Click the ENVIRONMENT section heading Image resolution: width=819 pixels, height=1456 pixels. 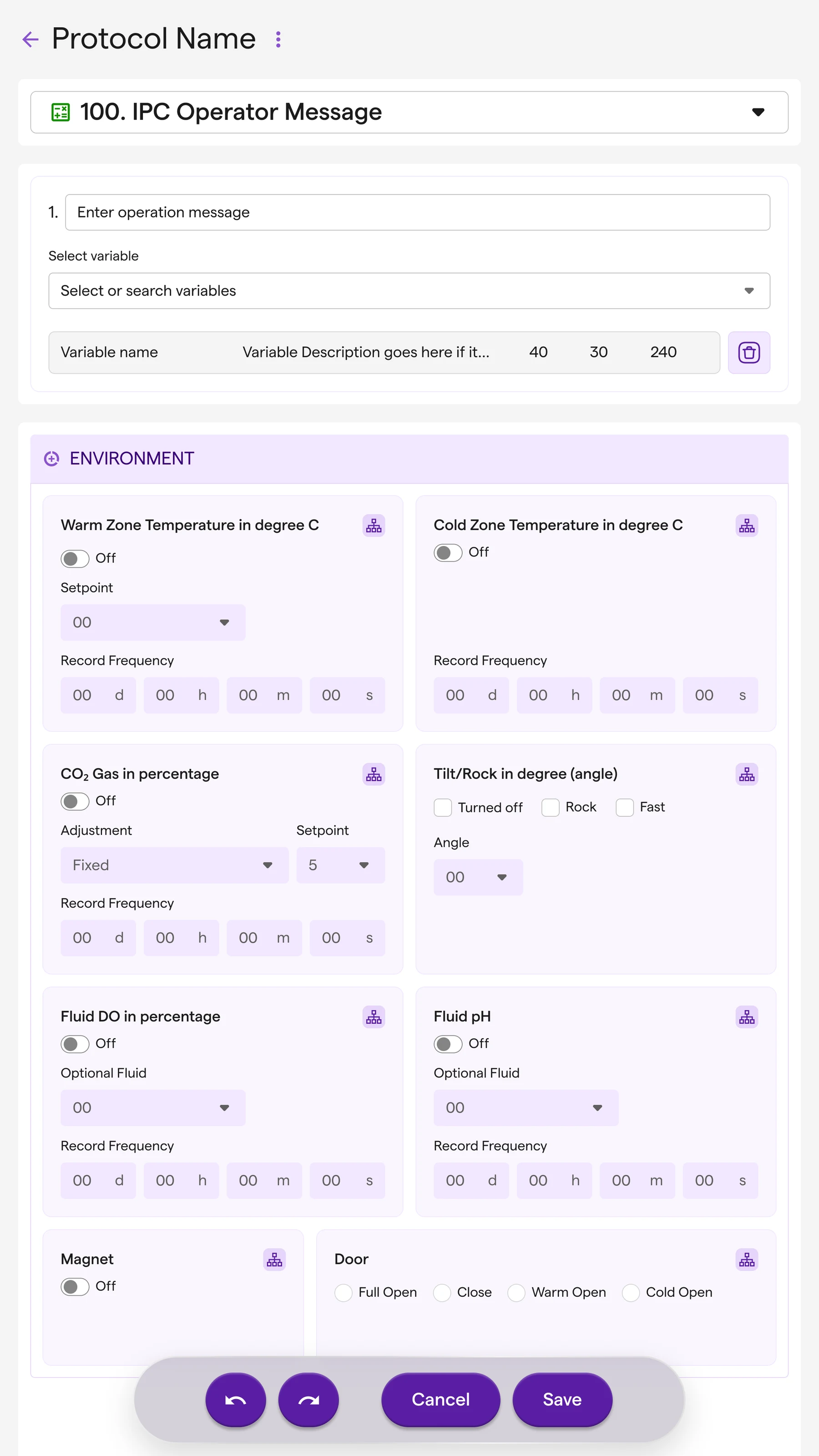(131, 458)
